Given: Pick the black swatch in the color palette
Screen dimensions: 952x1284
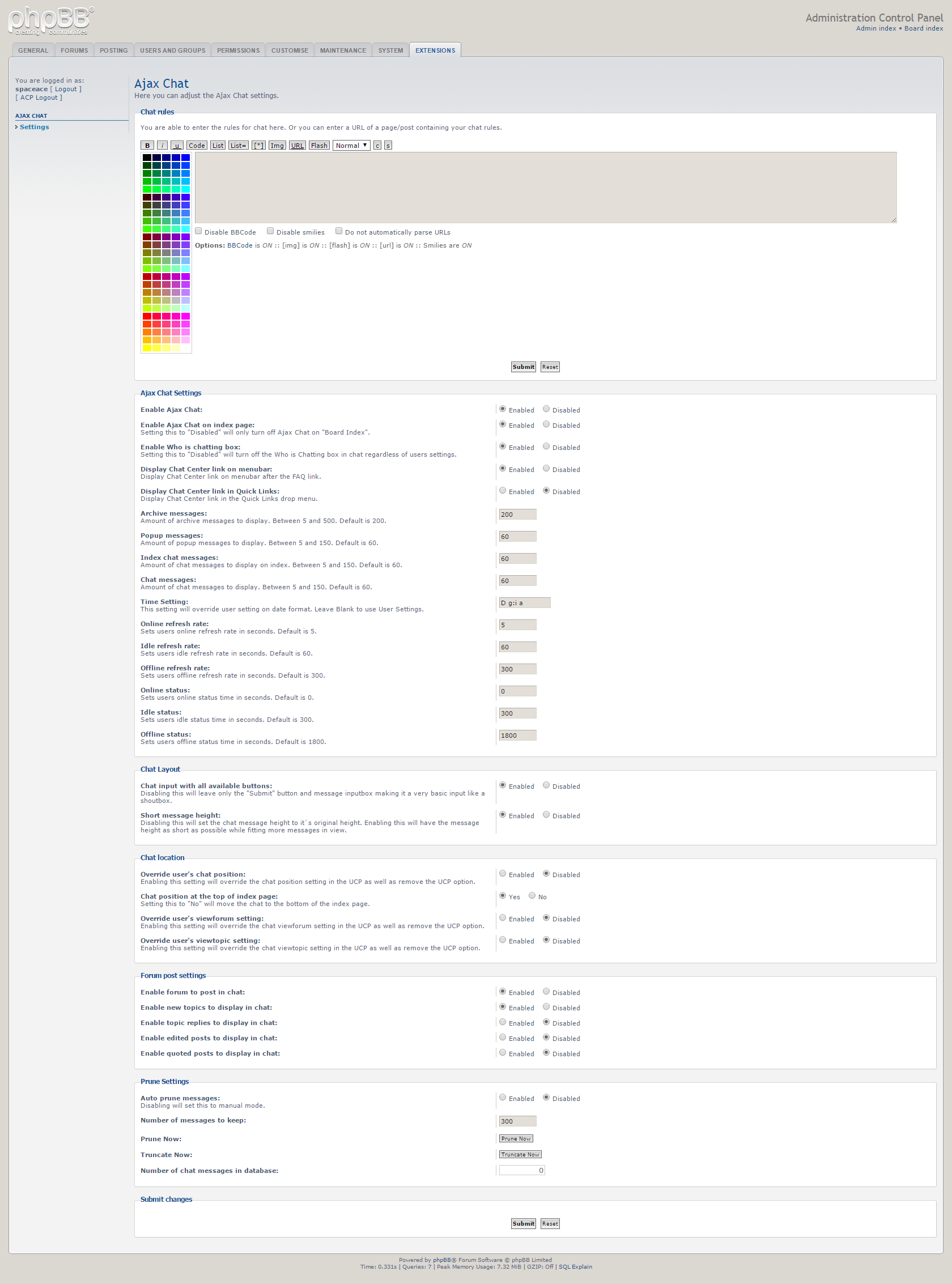Looking at the screenshot, I should click(147, 158).
